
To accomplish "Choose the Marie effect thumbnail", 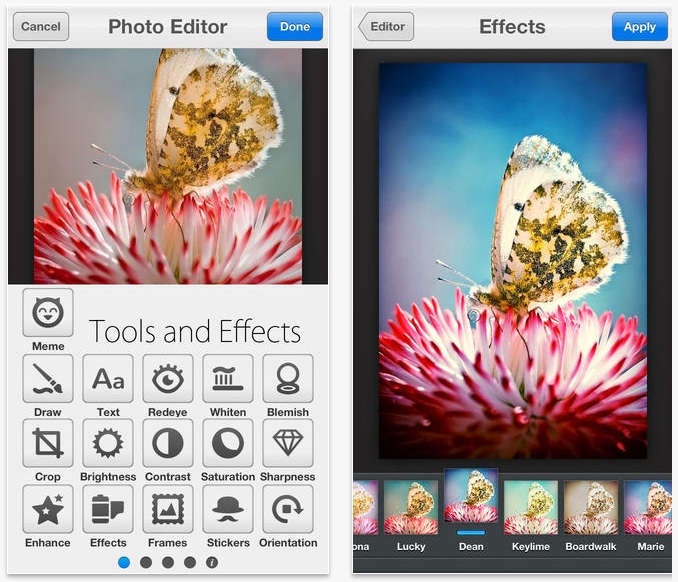I will pyautogui.click(x=648, y=507).
